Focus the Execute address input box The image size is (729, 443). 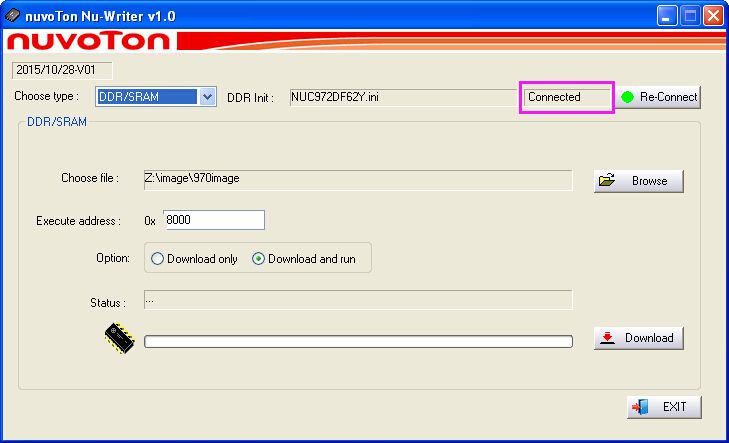(x=213, y=220)
